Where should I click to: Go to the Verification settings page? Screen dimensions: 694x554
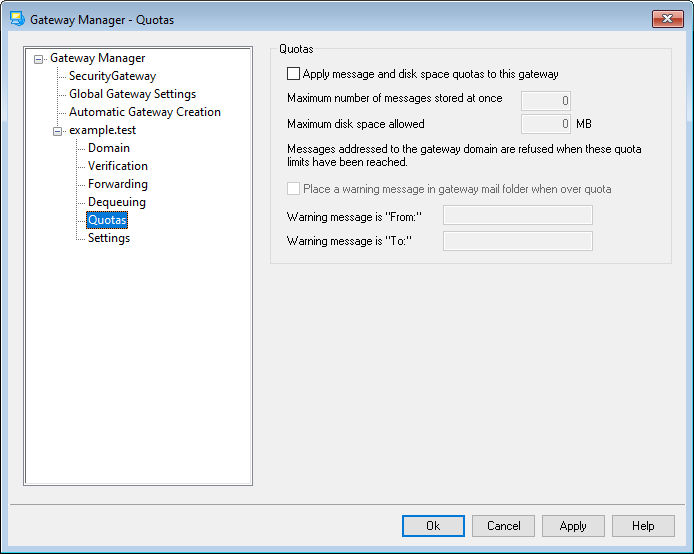coord(117,166)
